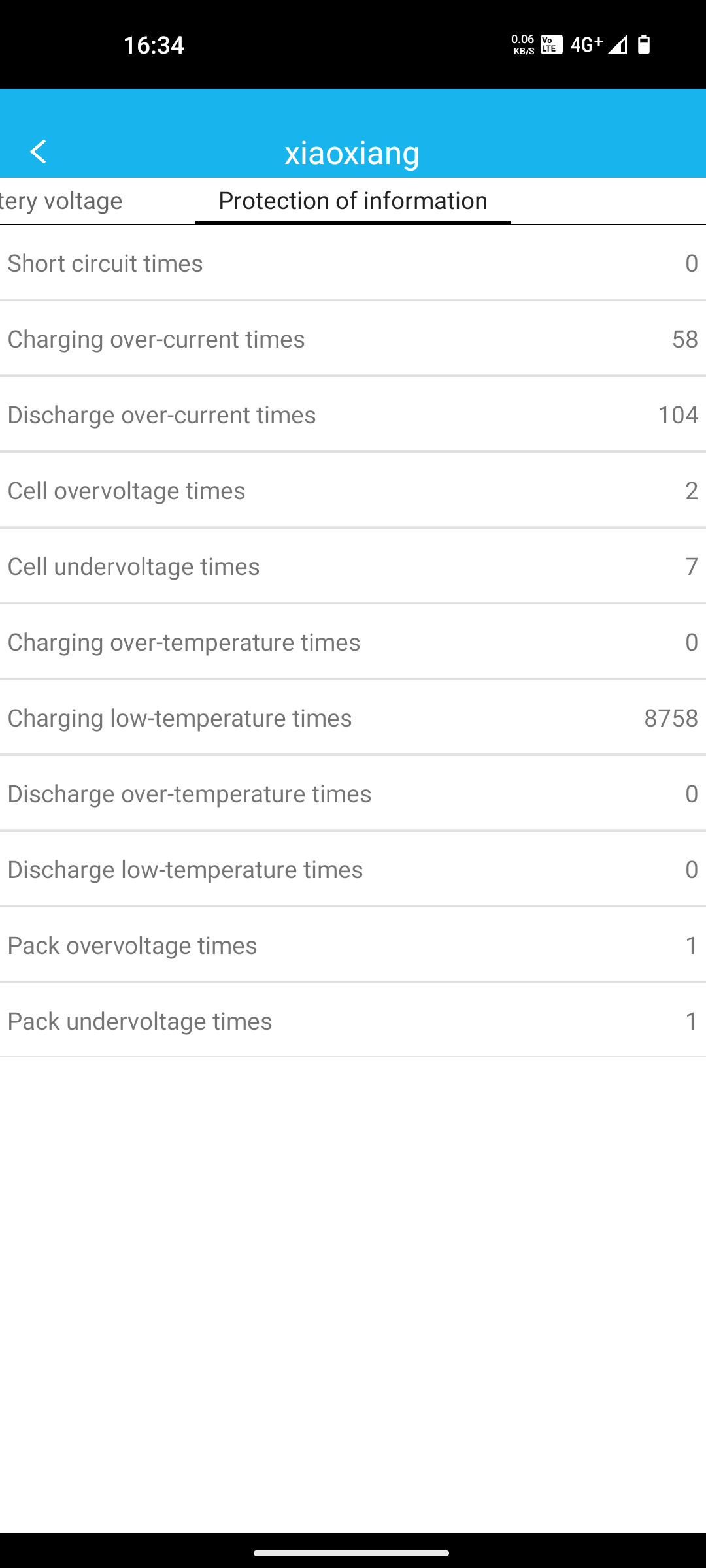Screen dimensions: 706x1568
Task: Tap the battery status icon
Action: coord(644,44)
